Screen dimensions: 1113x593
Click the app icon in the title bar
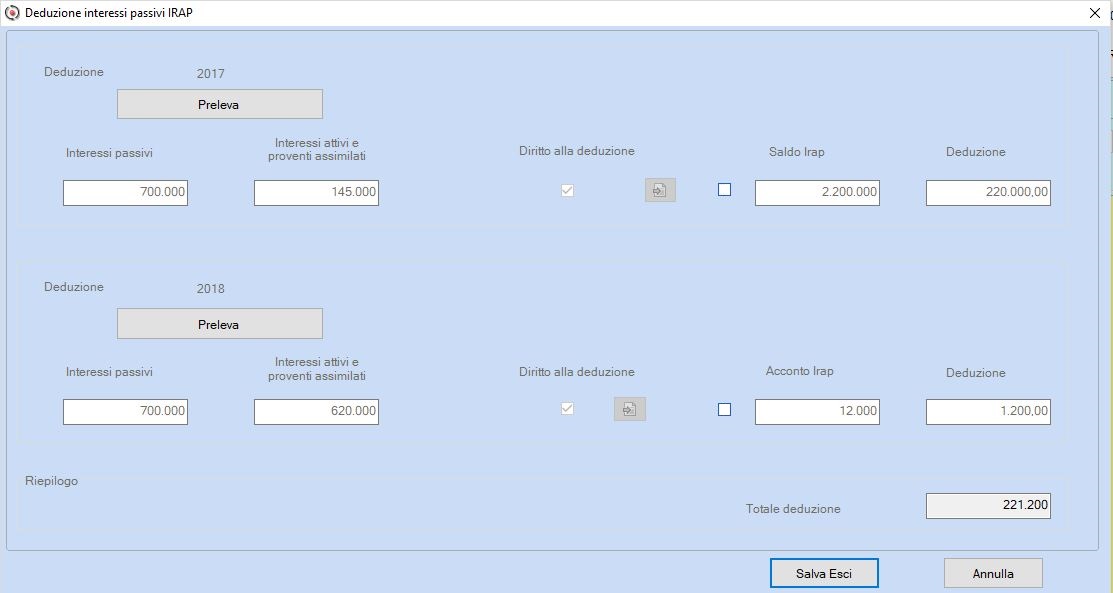coord(12,13)
